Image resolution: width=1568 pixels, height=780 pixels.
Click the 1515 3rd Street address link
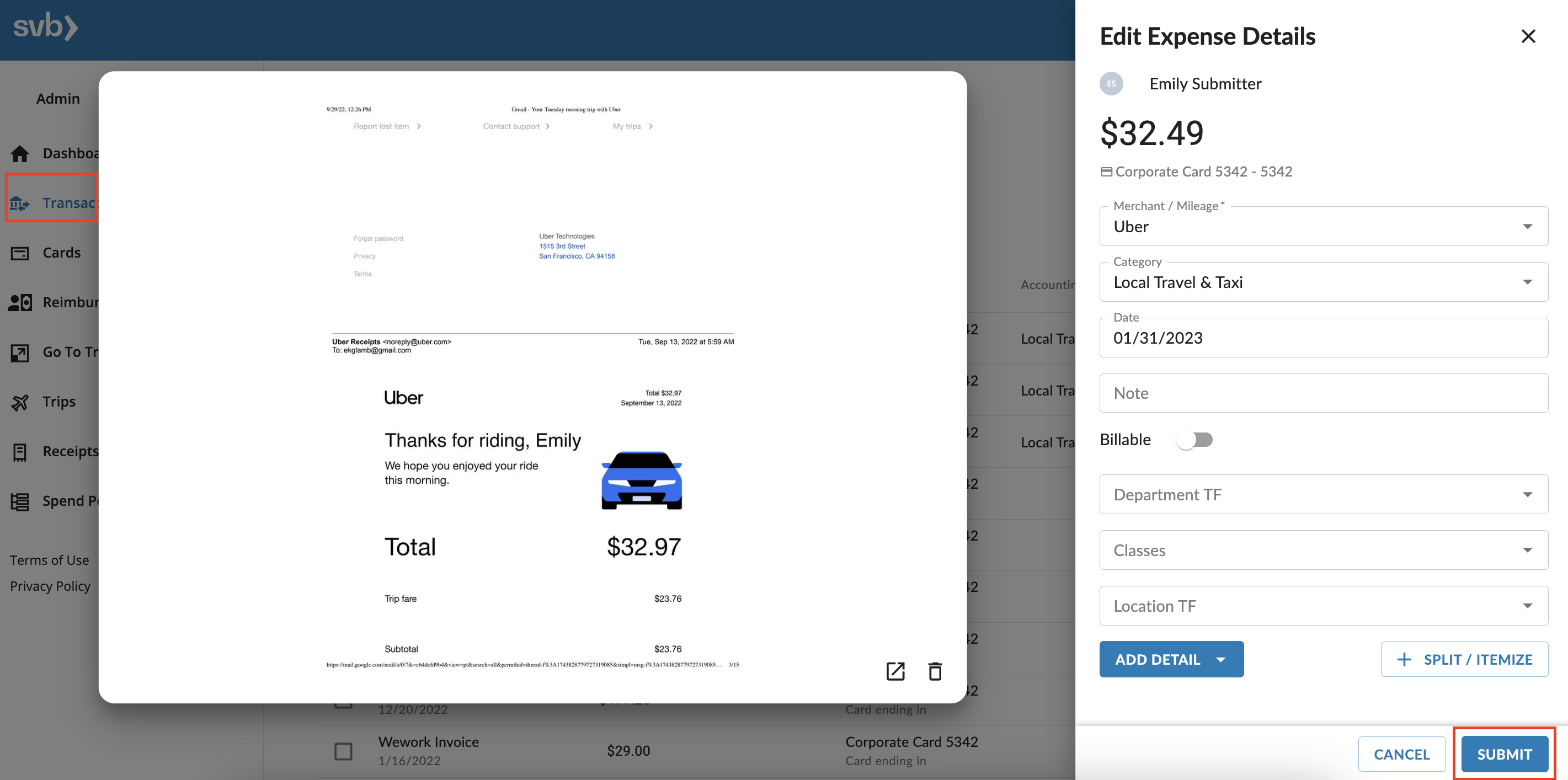(562, 247)
